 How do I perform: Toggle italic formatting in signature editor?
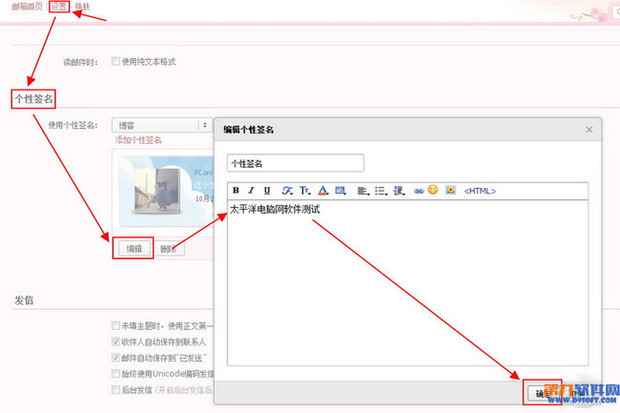coord(251,190)
